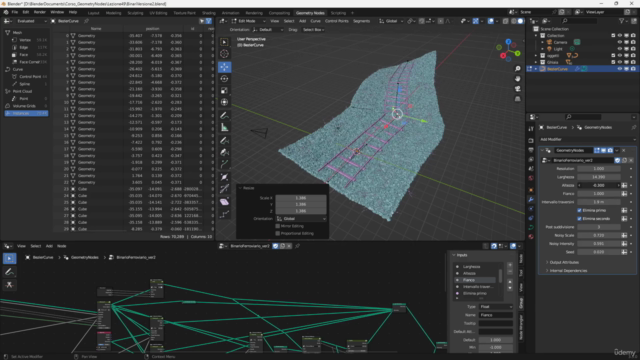Click the outliner filter funnel icon

click(x=622, y=21)
